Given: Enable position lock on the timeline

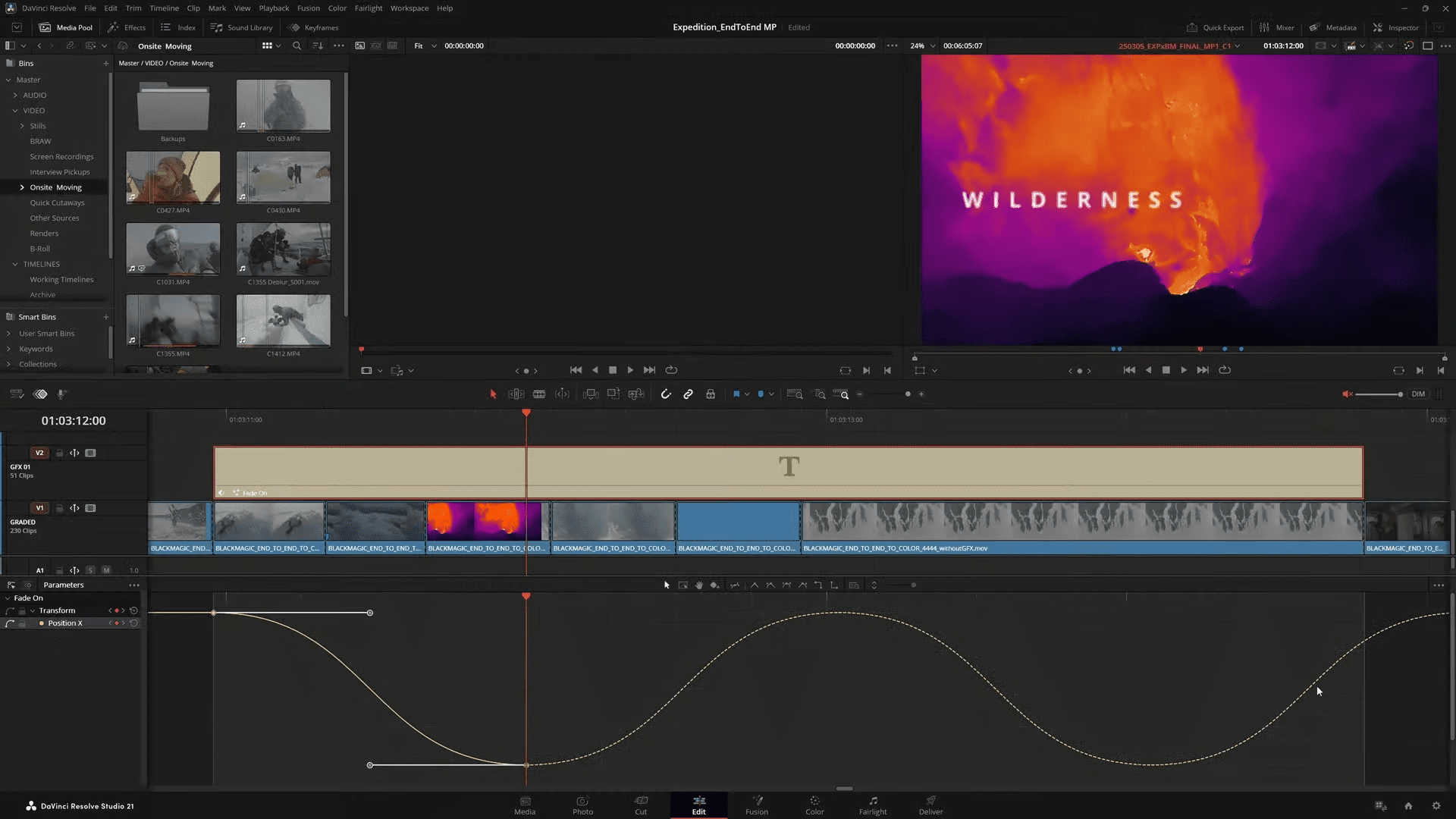Looking at the screenshot, I should tap(711, 394).
